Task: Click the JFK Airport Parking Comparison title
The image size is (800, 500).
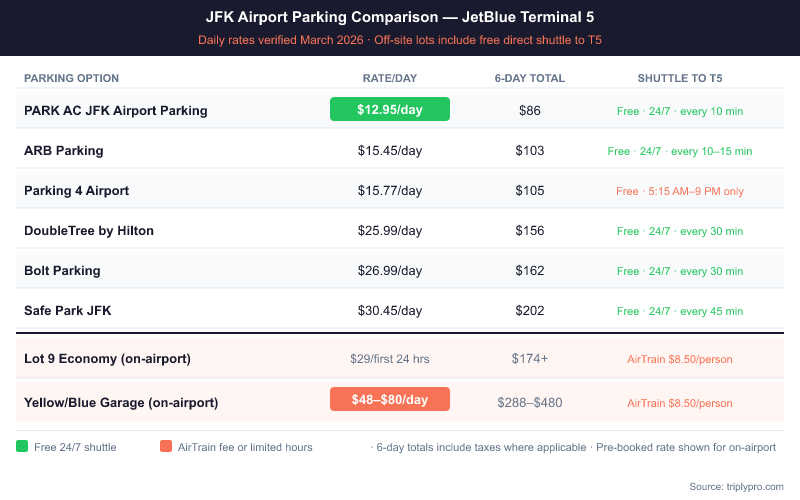Action: pyautogui.click(x=400, y=17)
